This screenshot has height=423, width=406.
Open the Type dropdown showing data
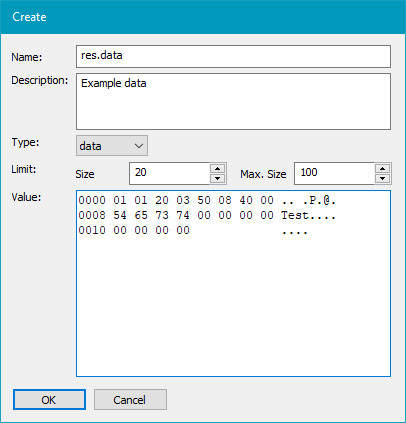112,146
